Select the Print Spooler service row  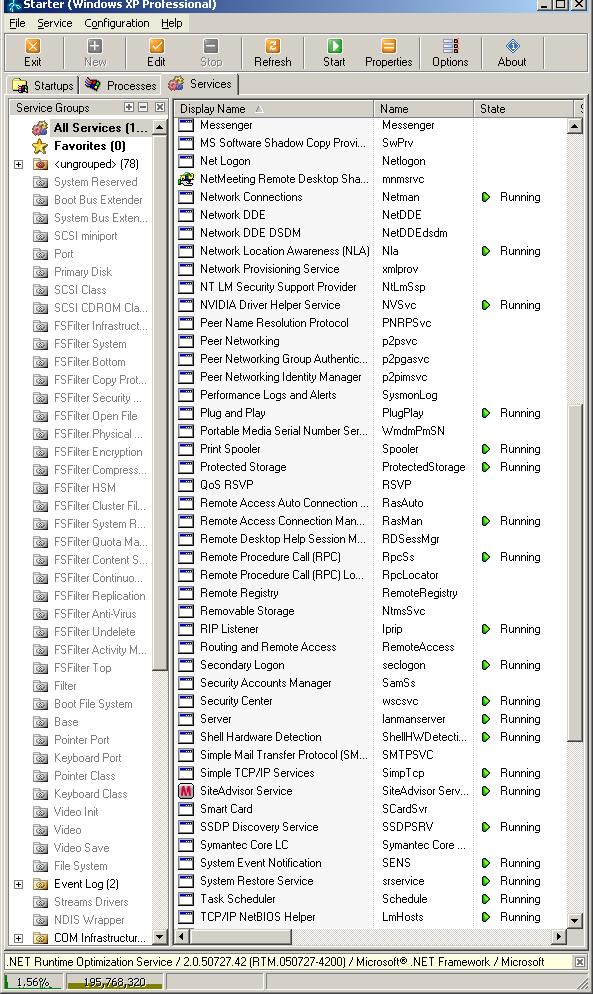[370, 449]
